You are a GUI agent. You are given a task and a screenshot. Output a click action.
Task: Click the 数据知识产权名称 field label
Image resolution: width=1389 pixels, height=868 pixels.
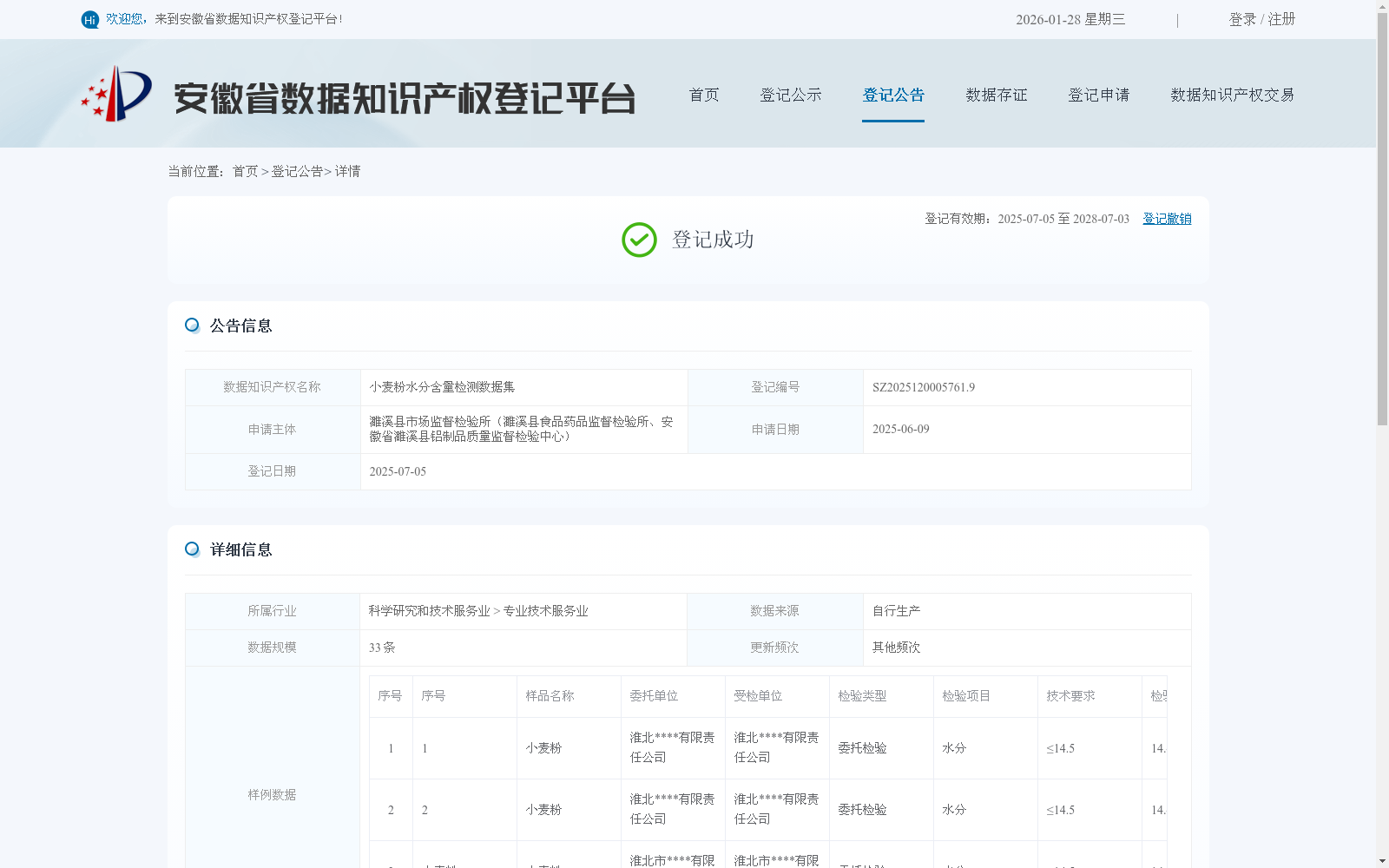(272, 387)
